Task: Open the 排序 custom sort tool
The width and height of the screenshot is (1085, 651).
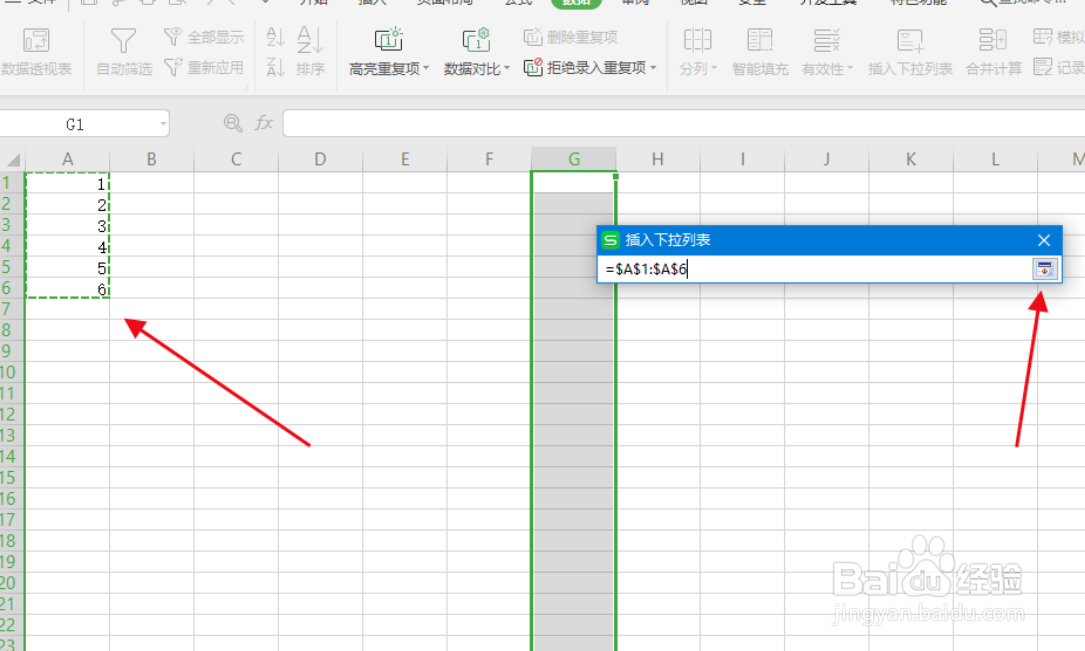Action: click(310, 52)
